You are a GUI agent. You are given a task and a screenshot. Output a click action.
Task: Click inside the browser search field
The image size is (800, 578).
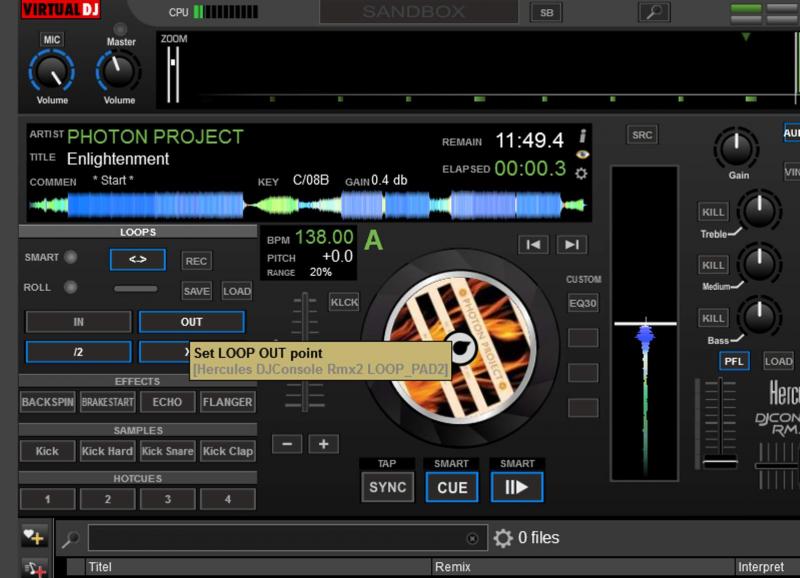point(288,538)
